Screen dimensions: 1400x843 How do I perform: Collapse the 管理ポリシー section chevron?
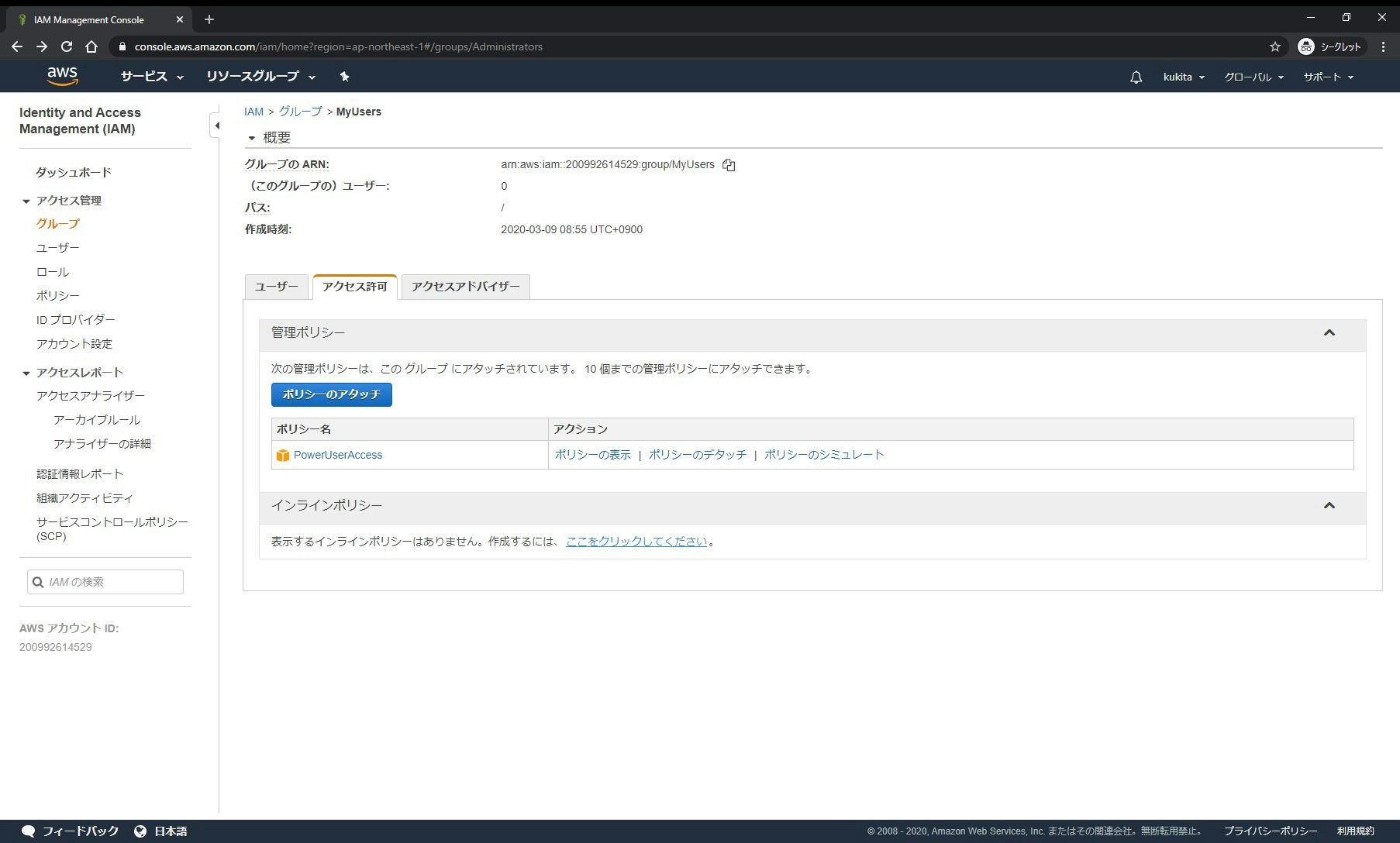(x=1329, y=333)
